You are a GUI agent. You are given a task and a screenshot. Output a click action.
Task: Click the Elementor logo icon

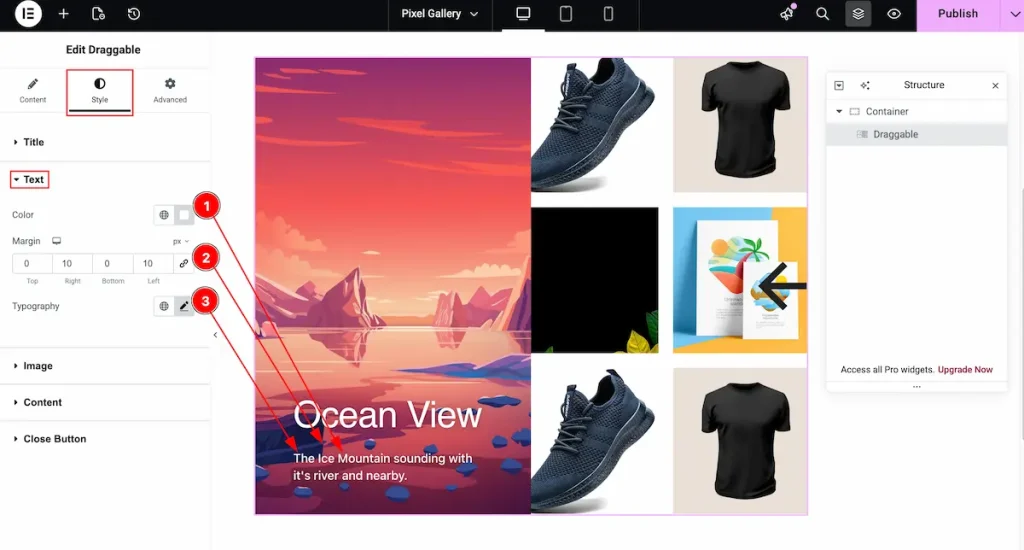pyautogui.click(x=28, y=14)
